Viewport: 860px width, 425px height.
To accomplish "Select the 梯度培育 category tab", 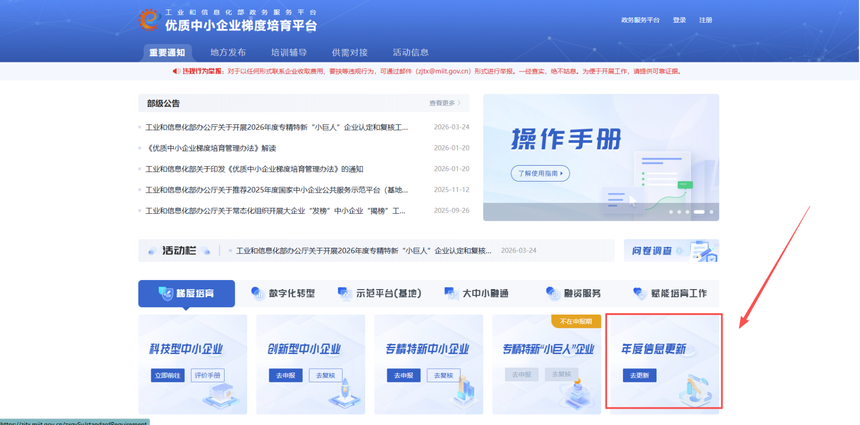I will (x=186, y=293).
